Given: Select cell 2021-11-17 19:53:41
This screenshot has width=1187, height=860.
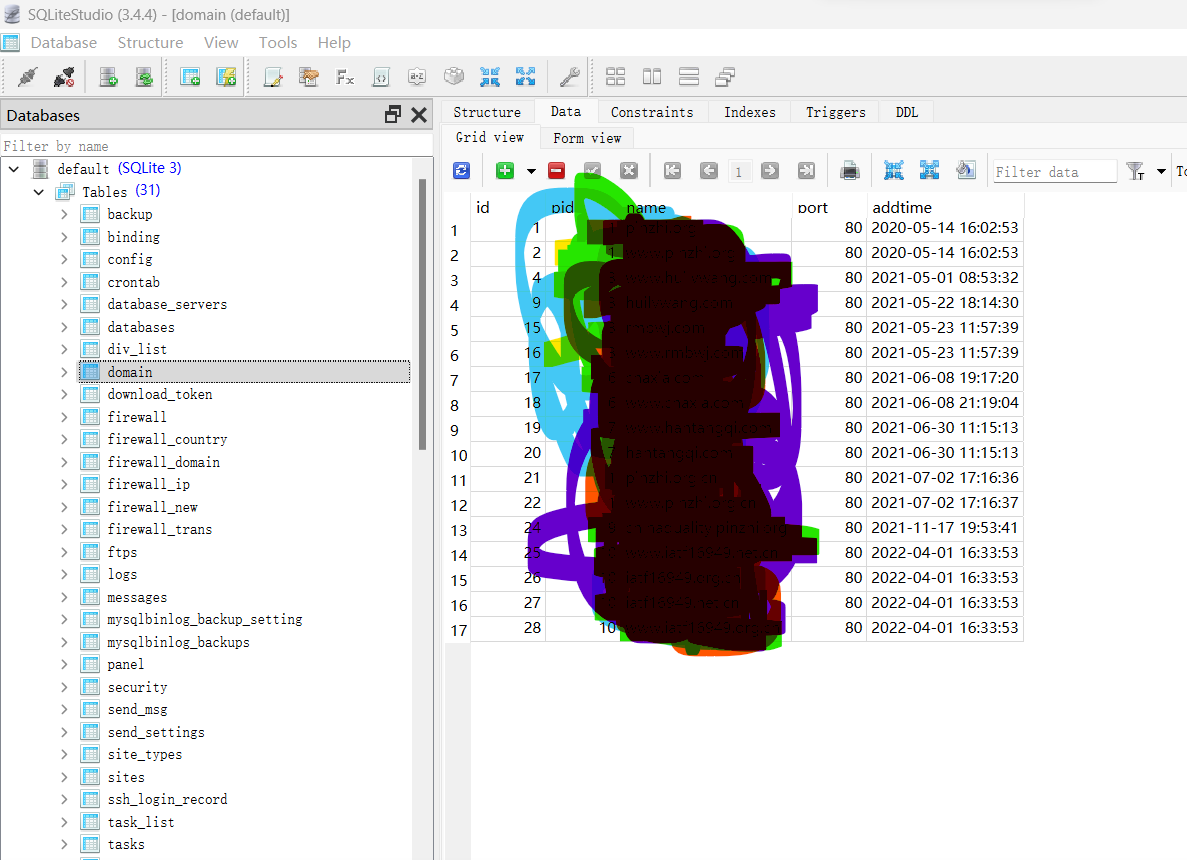Looking at the screenshot, I should pos(944,528).
